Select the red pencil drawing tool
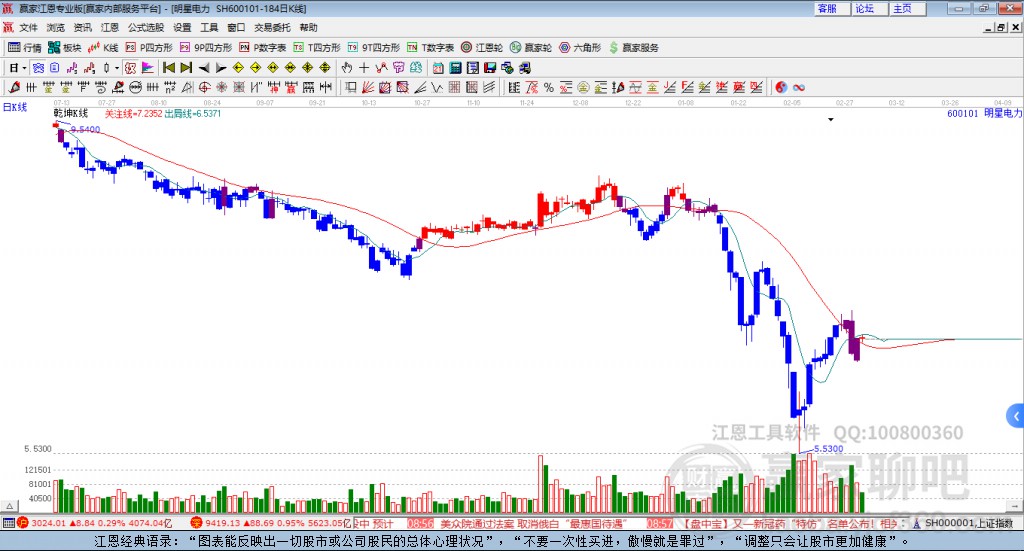This screenshot has height=551, width=1024. [x=14, y=87]
